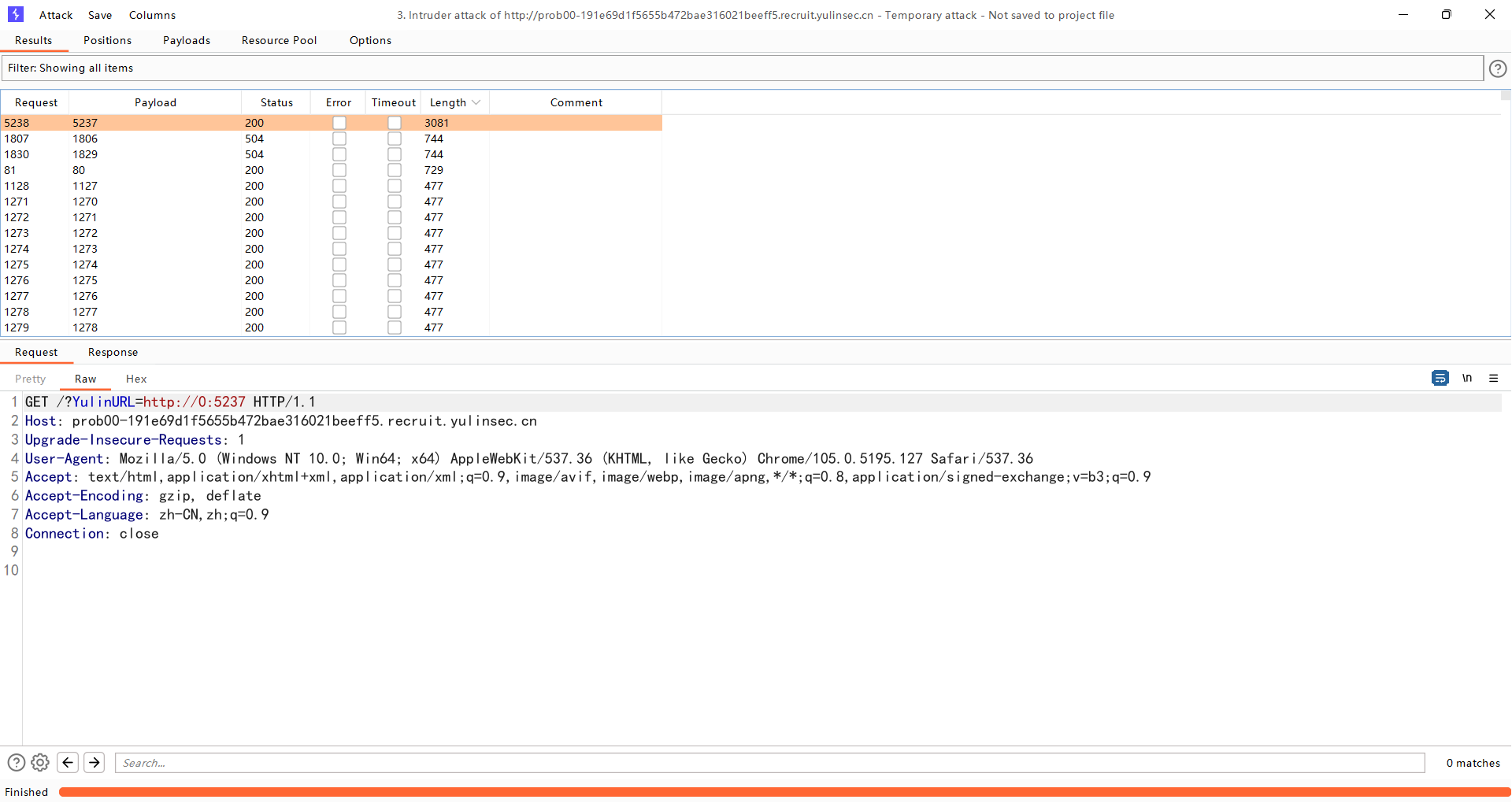Image resolution: width=1512 pixels, height=803 pixels.
Task: Select result row for request 1271
Action: coord(331,202)
